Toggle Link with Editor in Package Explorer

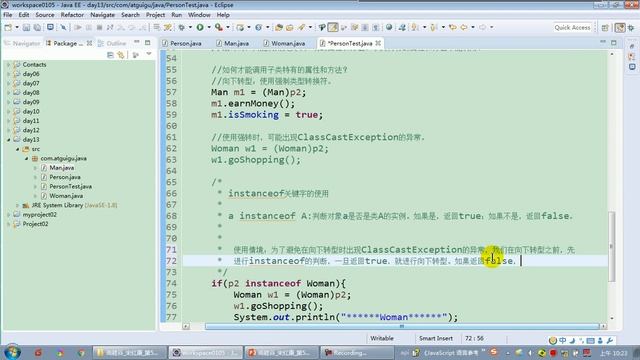[121, 55]
